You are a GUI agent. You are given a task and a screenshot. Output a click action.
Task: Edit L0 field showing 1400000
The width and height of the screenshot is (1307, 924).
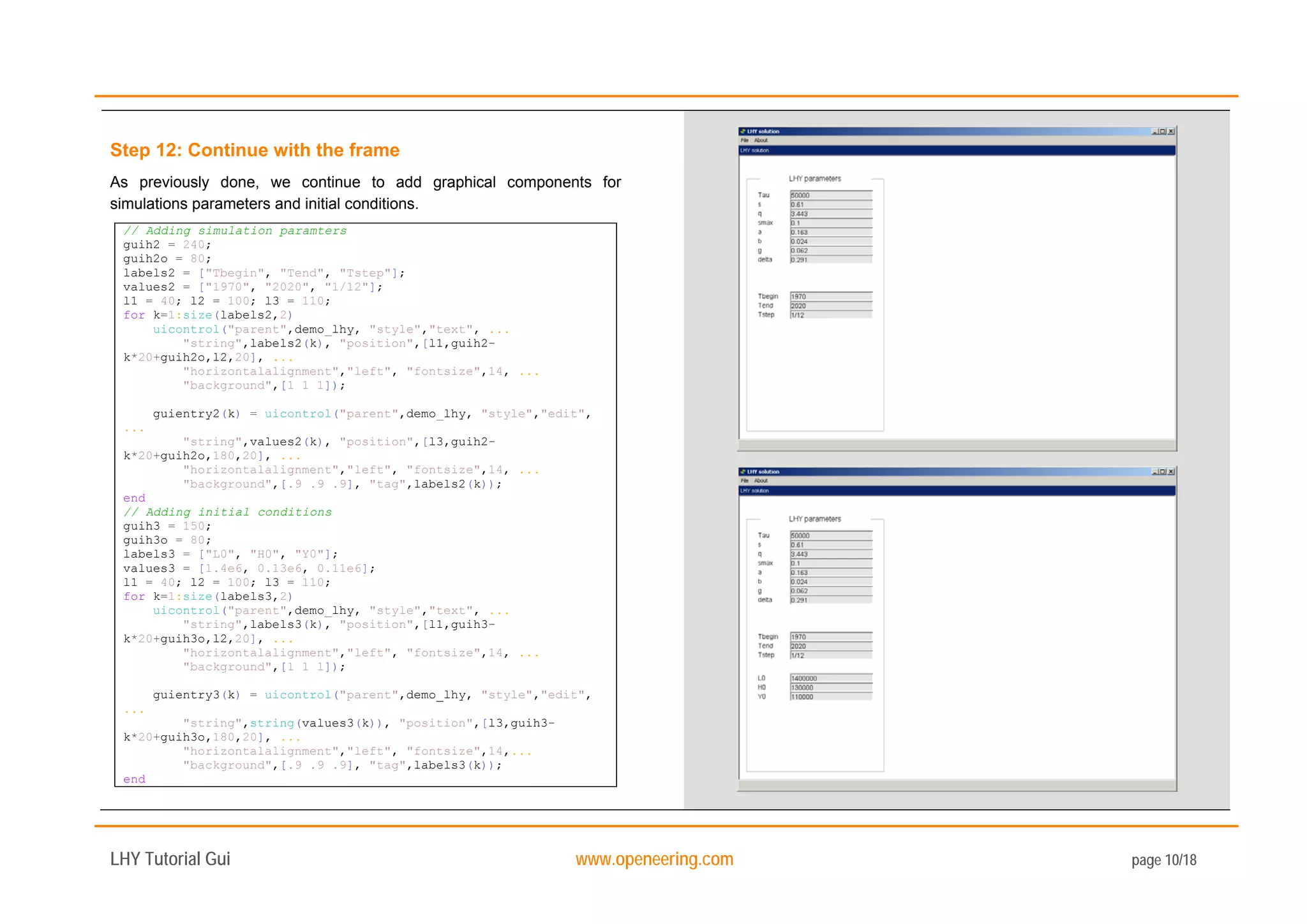[x=831, y=678]
